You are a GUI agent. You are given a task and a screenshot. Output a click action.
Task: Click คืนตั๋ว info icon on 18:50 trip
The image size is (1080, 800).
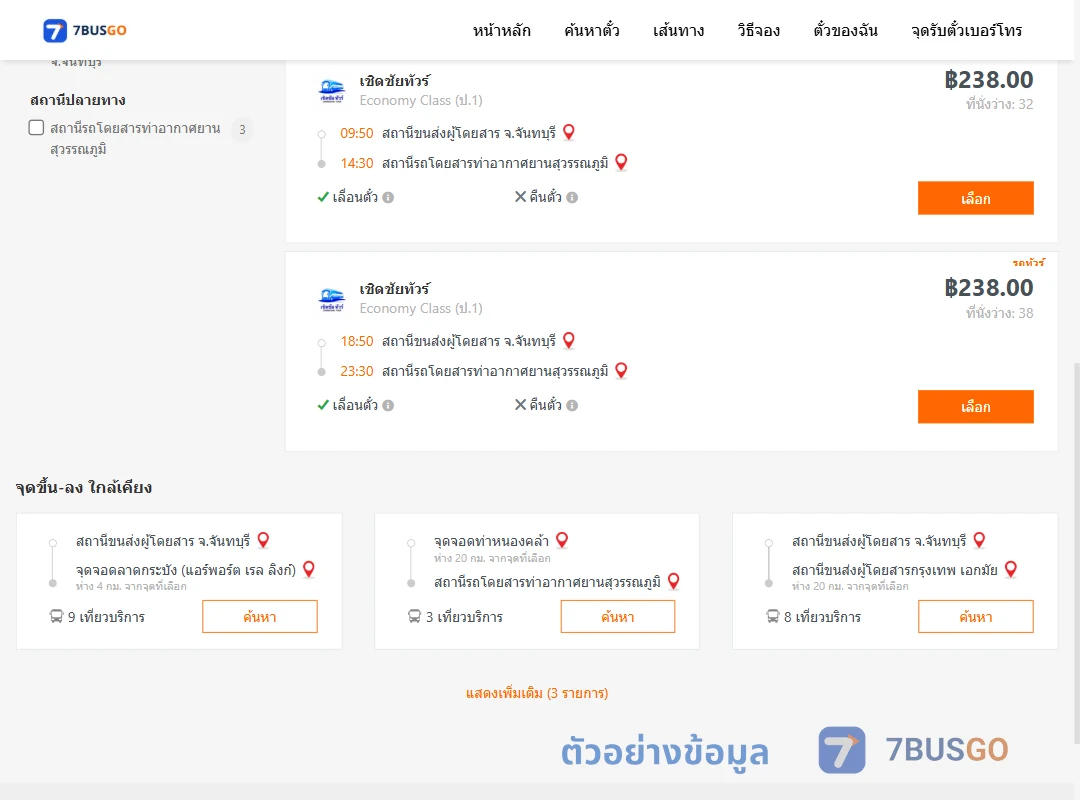(572, 406)
